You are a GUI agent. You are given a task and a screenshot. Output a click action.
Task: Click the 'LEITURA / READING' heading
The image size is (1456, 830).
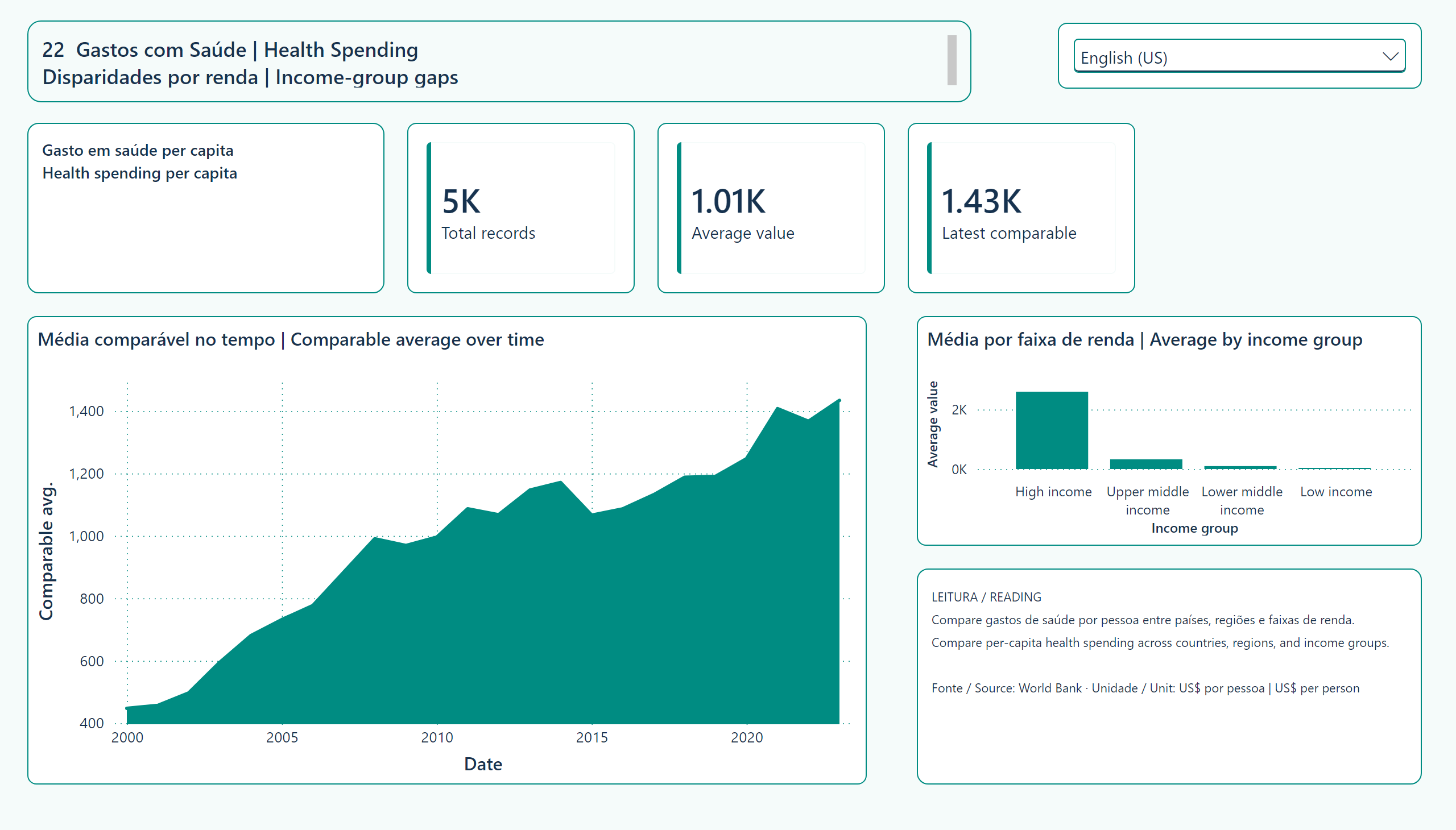(986, 597)
